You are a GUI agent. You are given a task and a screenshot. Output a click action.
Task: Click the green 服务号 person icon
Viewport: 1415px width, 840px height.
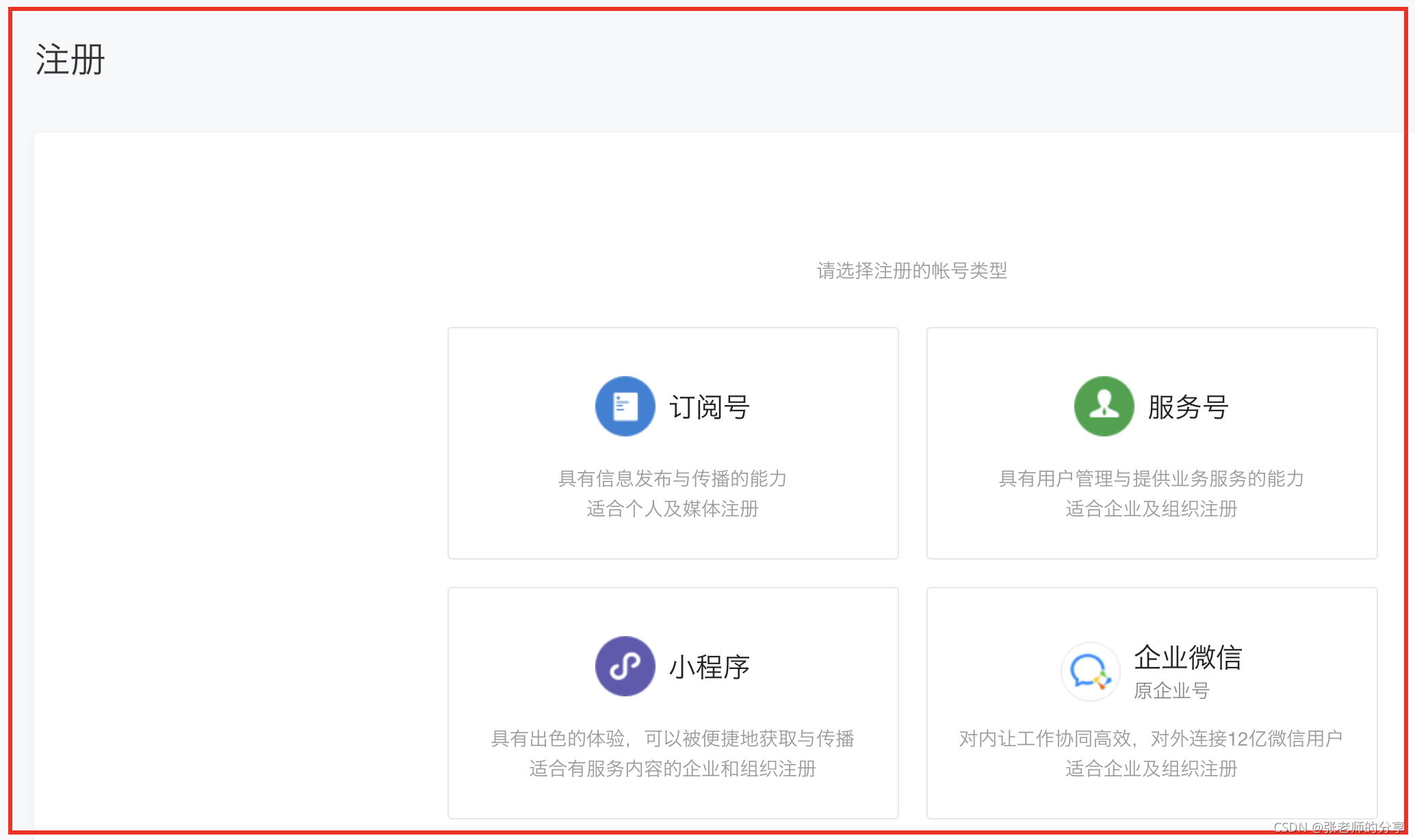(x=1104, y=406)
